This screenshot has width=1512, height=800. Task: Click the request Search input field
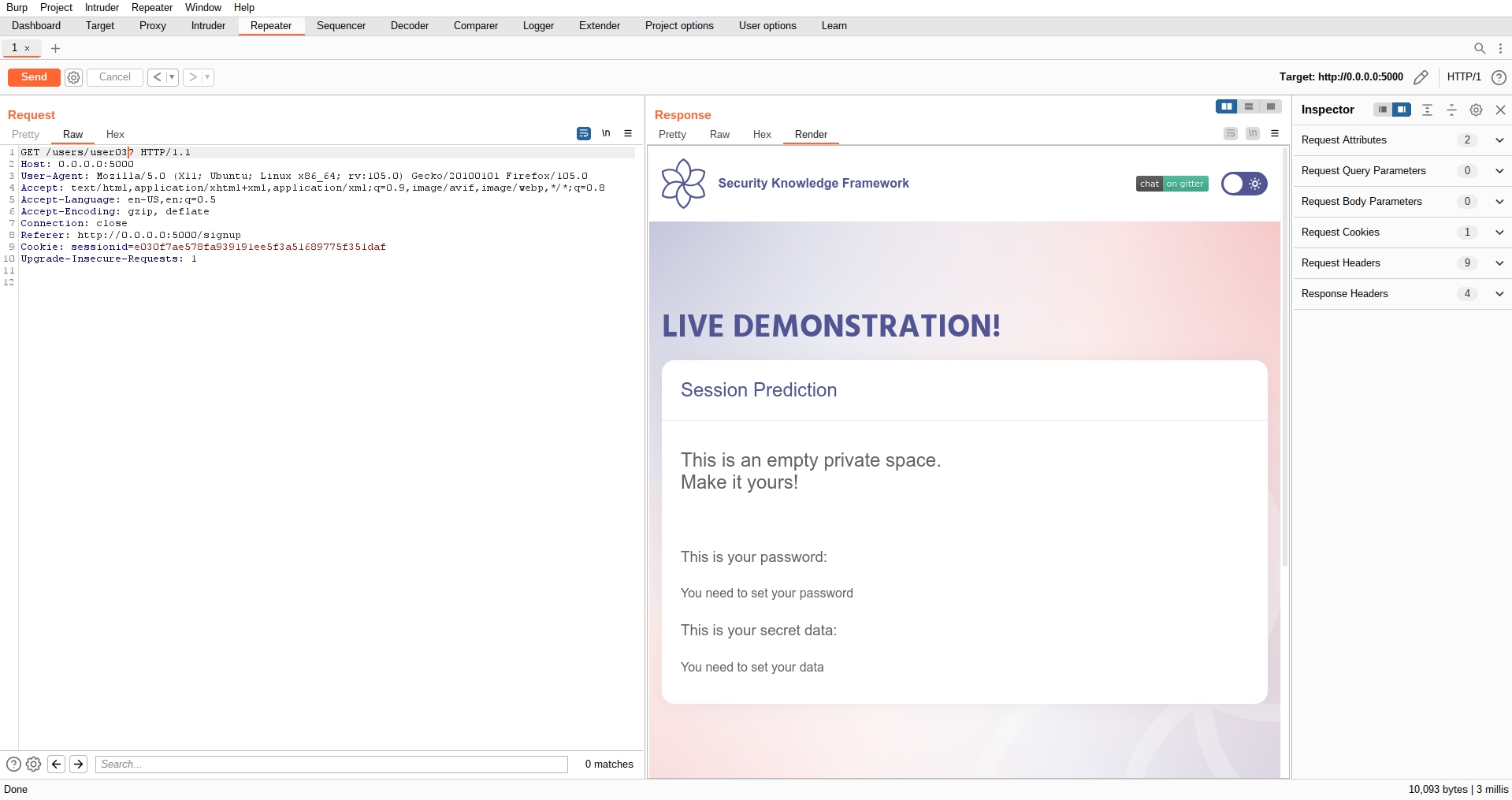click(331, 764)
